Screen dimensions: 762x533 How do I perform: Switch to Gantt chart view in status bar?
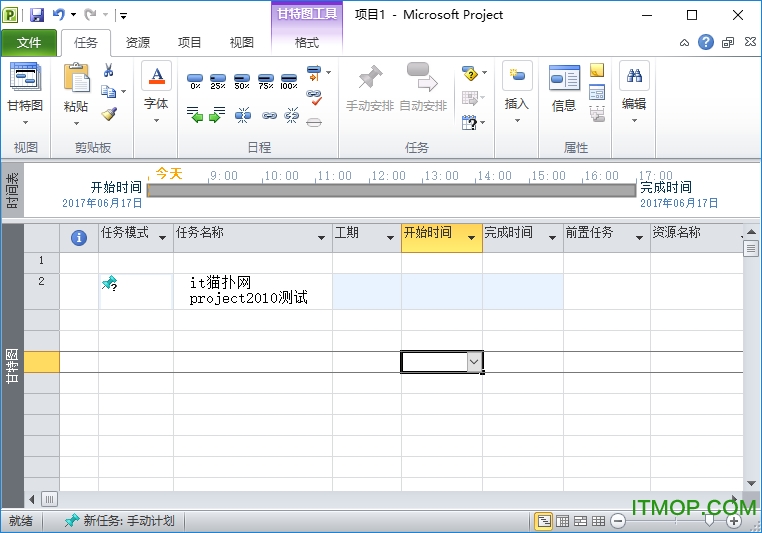click(544, 521)
